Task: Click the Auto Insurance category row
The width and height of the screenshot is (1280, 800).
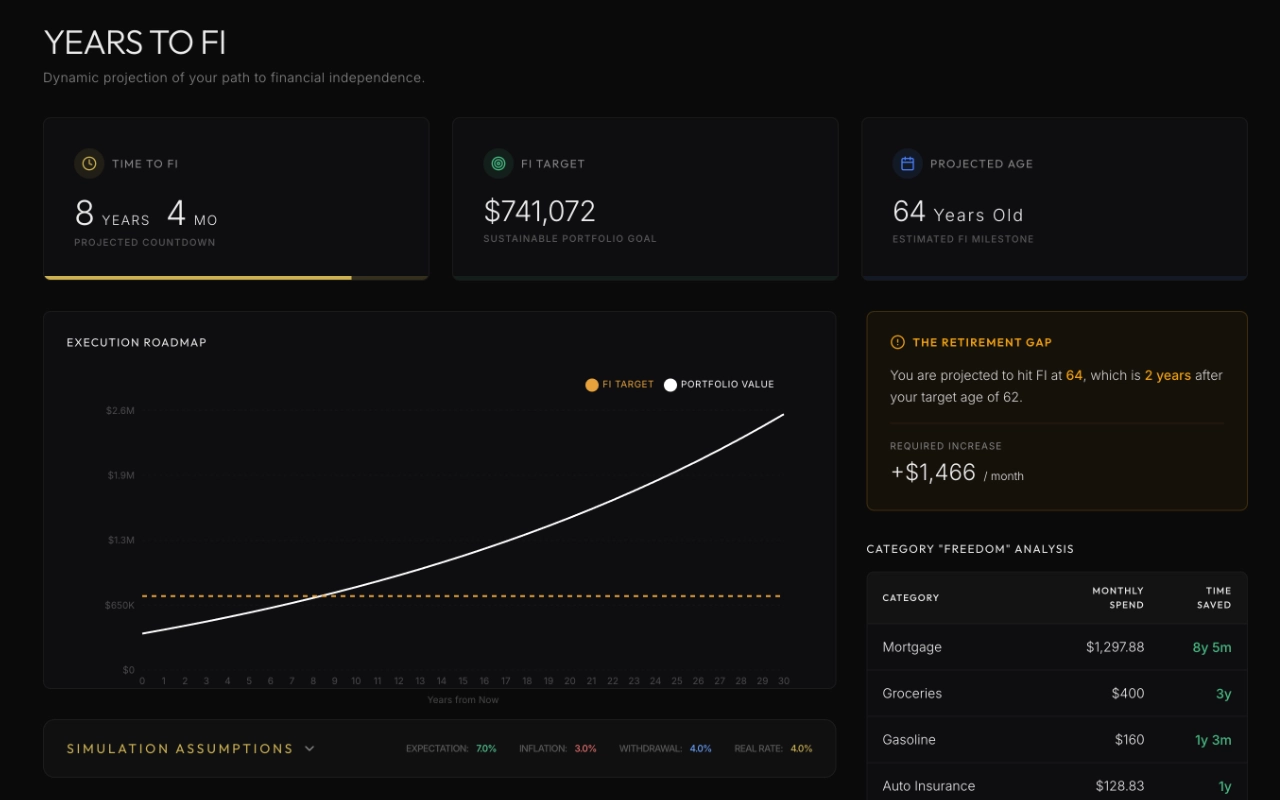Action: [x=1056, y=786]
